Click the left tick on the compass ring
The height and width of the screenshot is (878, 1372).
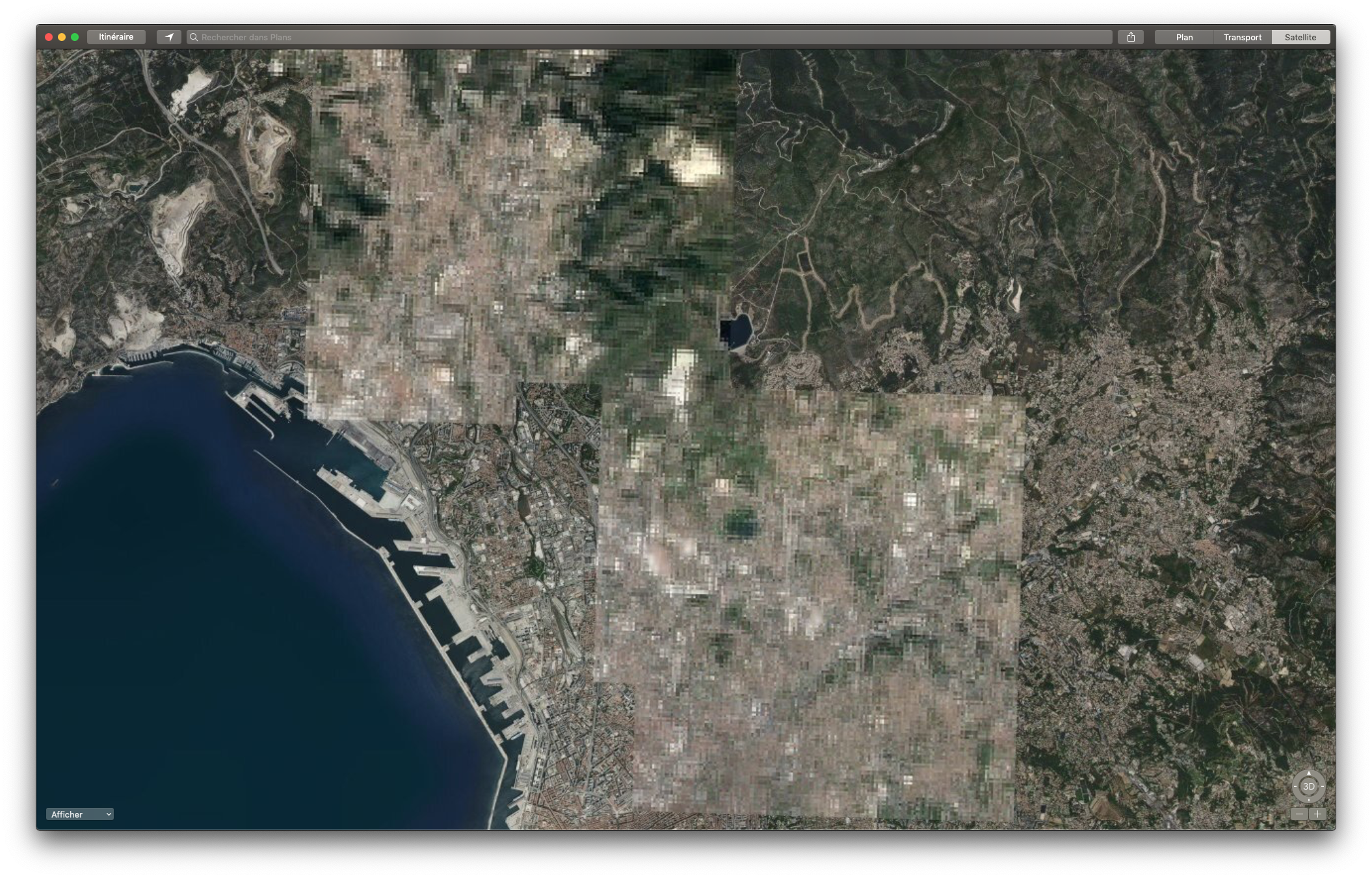pyautogui.click(x=1295, y=786)
